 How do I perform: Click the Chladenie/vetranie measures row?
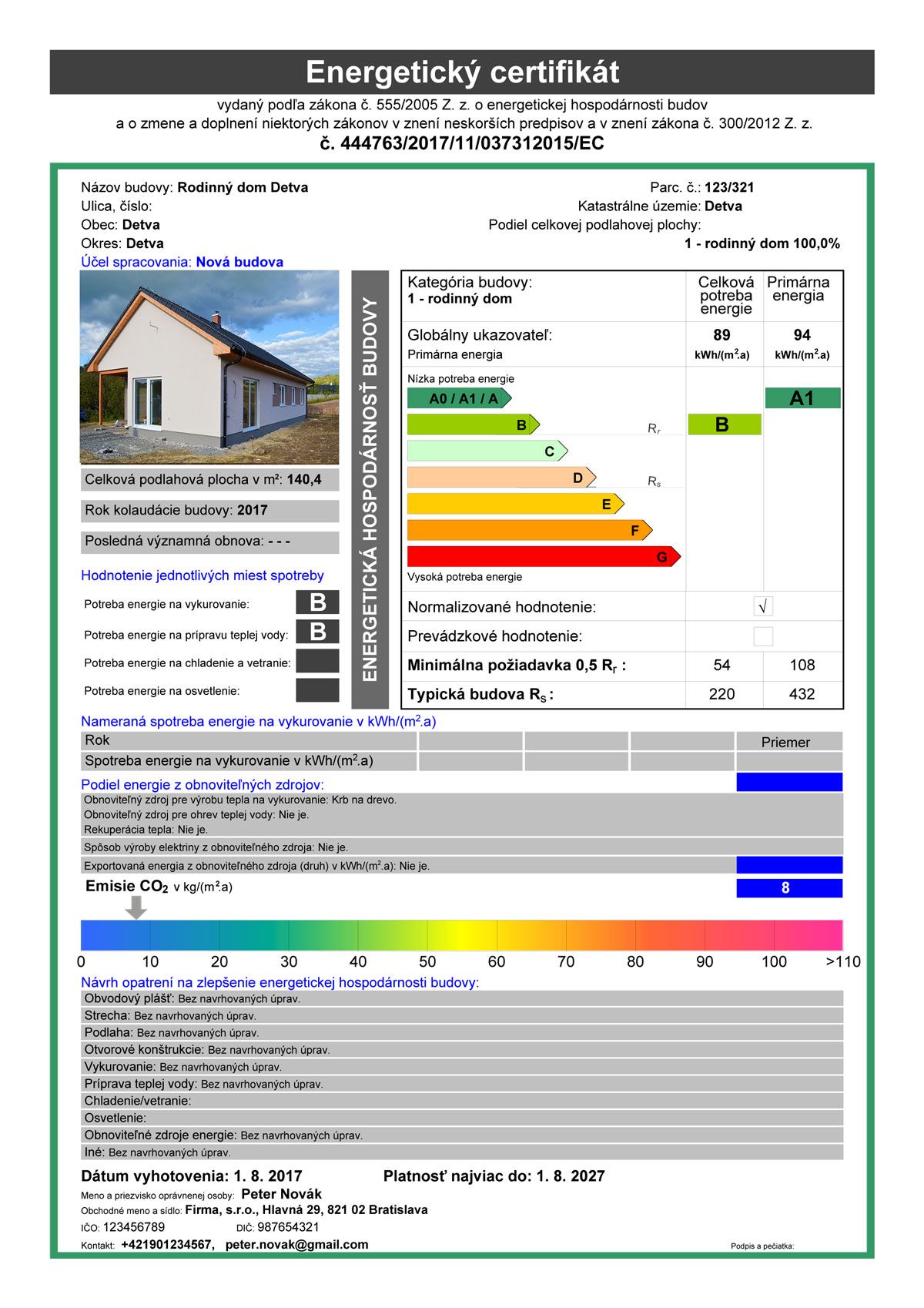coord(462,1101)
